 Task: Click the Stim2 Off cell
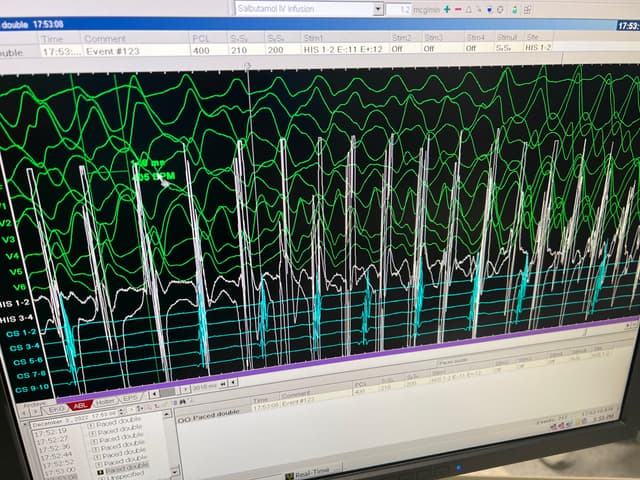(x=405, y=49)
